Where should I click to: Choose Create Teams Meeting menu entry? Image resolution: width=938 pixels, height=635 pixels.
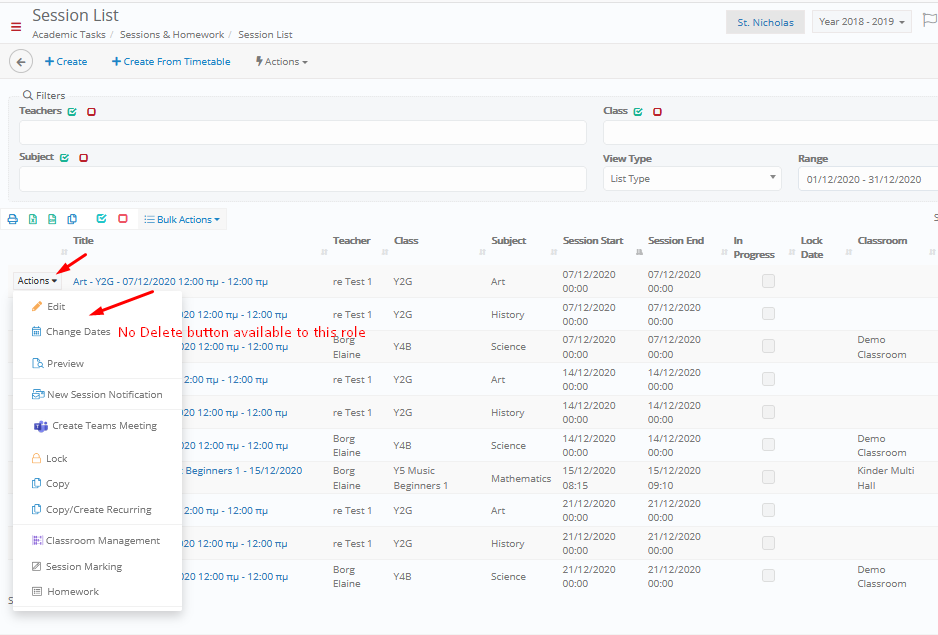click(98, 426)
